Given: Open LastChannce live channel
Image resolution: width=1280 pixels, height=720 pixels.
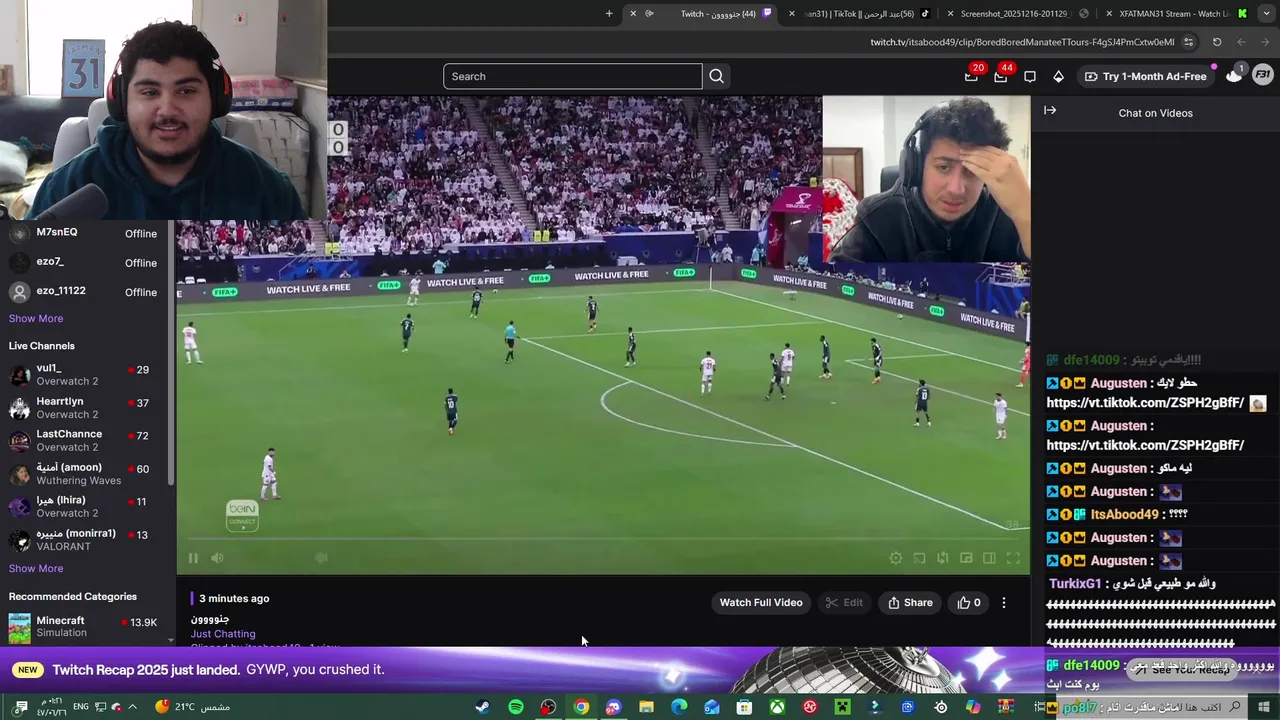Looking at the screenshot, I should 86,441.
